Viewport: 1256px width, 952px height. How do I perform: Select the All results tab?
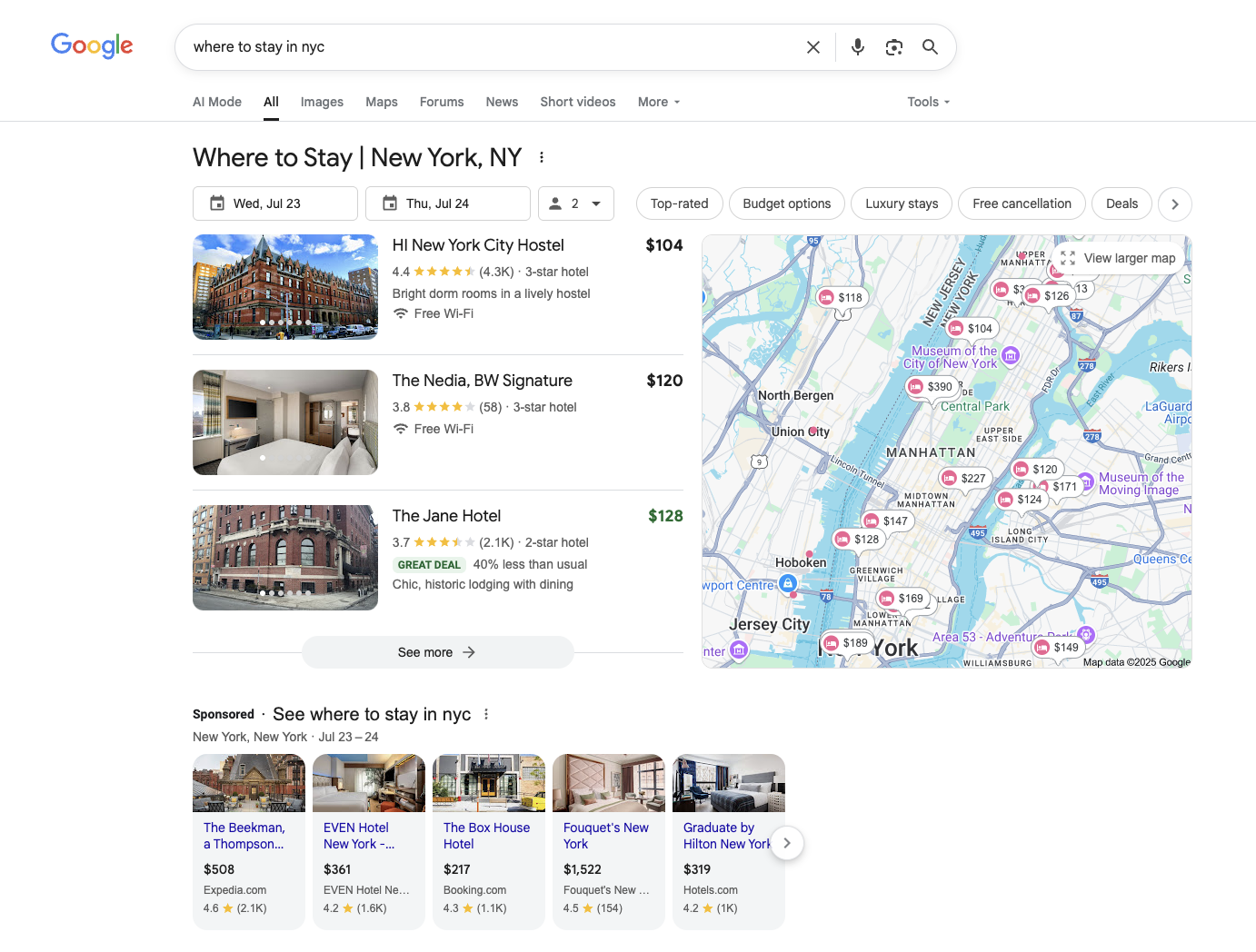pos(271,102)
